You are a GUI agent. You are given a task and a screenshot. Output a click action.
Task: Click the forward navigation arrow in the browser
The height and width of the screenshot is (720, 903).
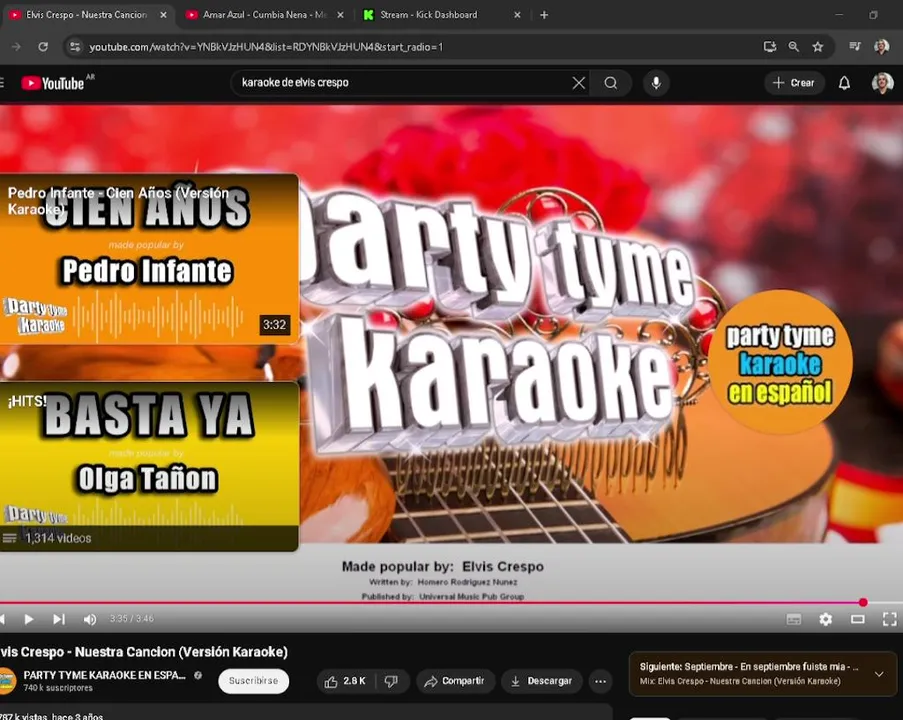coord(16,47)
